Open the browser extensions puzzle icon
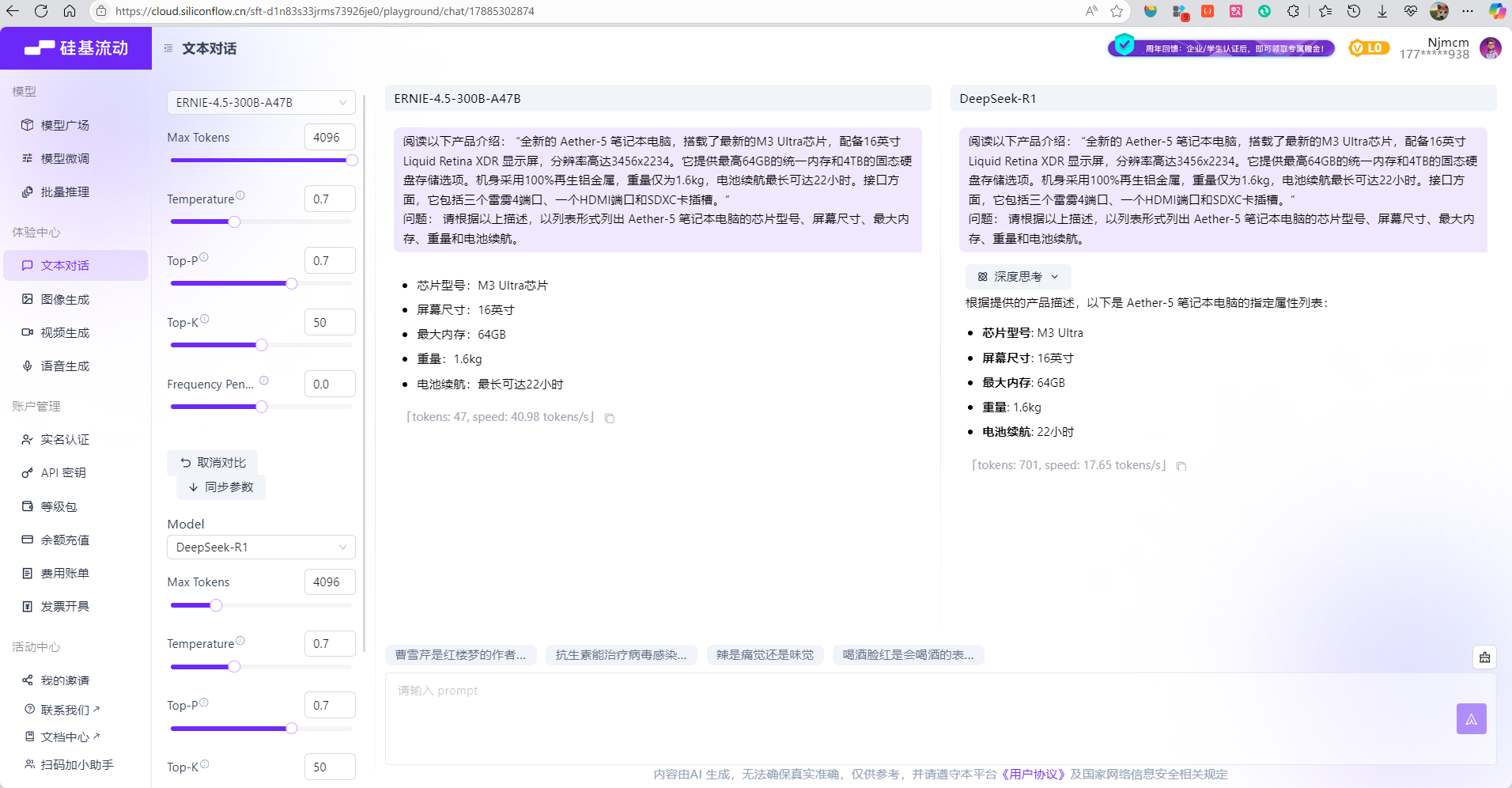This screenshot has height=788, width=1512. click(x=1293, y=11)
